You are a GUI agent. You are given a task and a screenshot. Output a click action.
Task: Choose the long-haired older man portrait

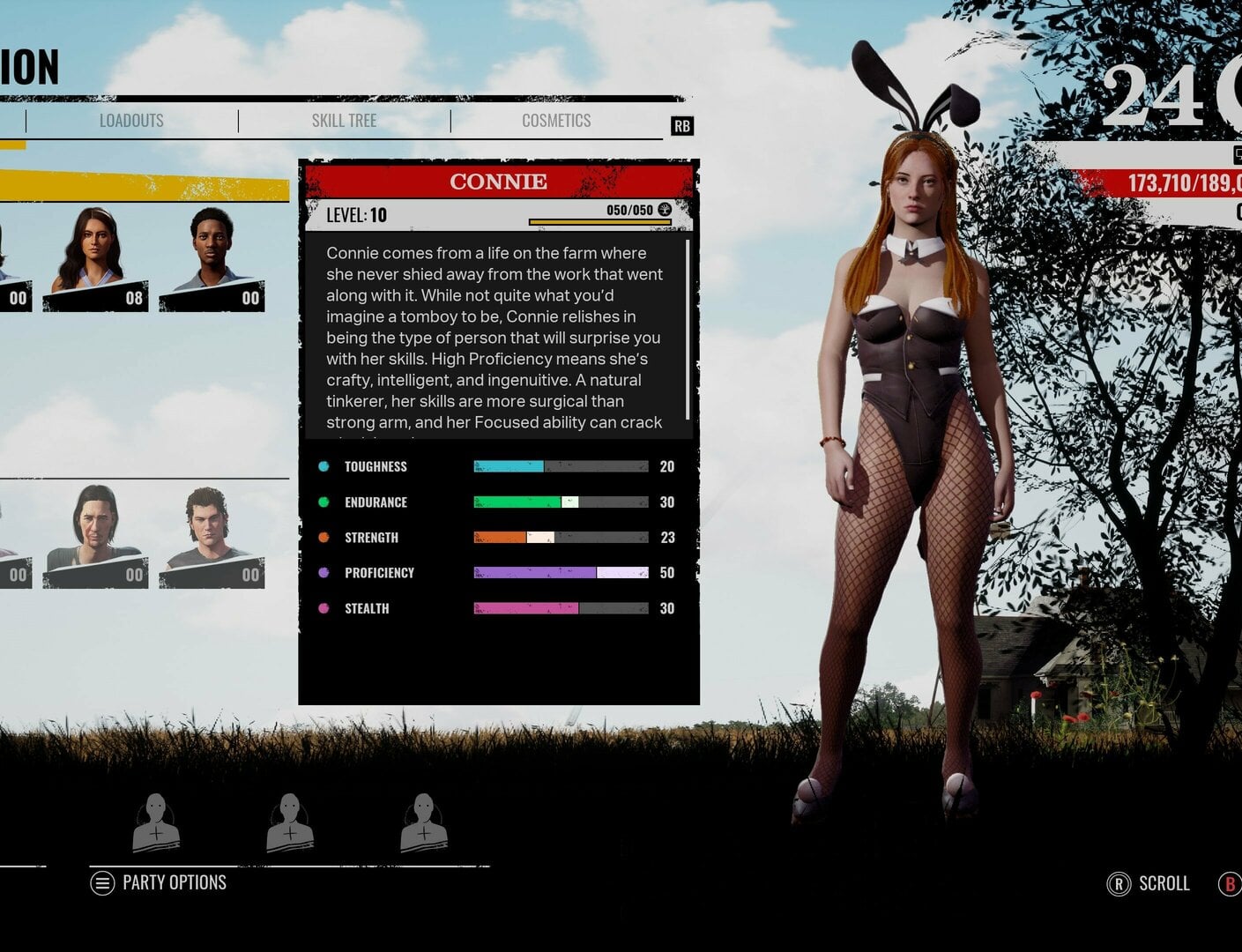pos(95,536)
